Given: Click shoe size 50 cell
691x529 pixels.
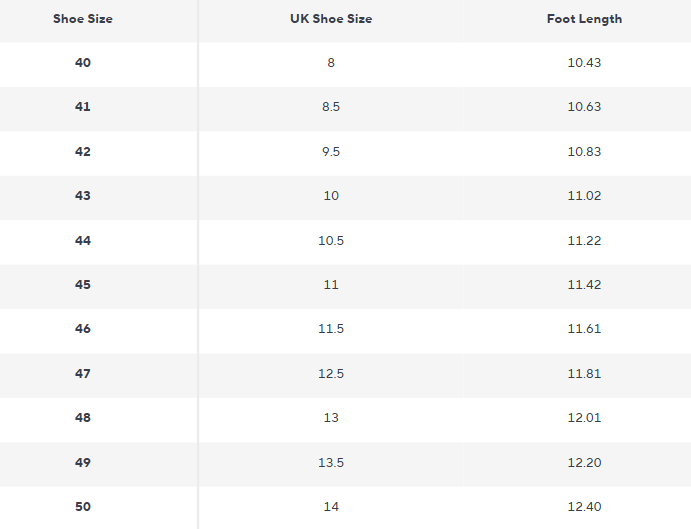Looking at the screenshot, I should [x=83, y=507].
